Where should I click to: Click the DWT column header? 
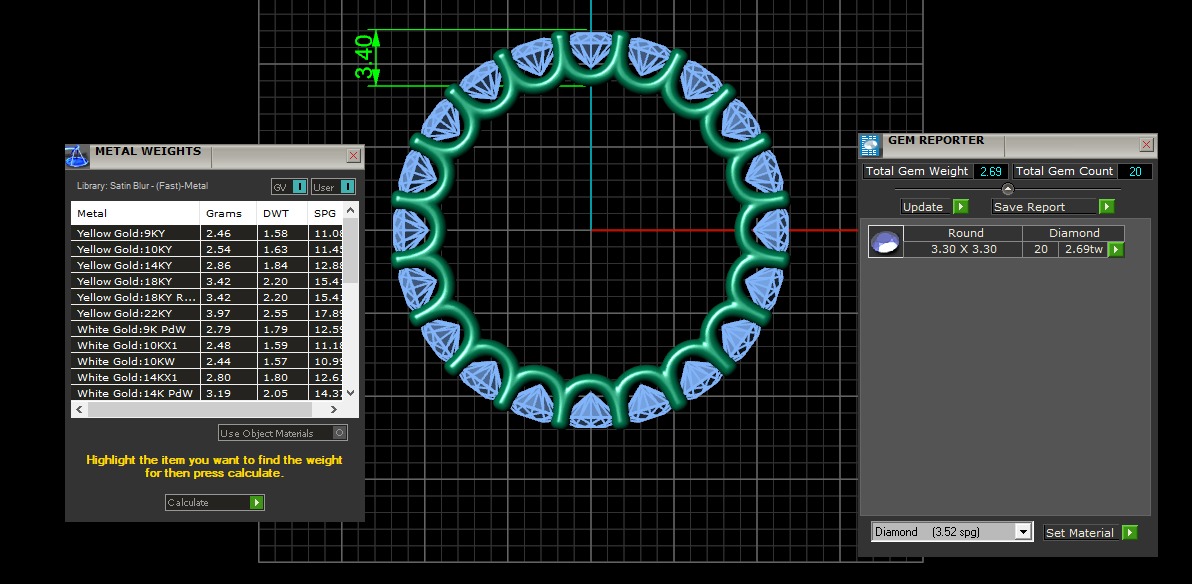click(282, 214)
